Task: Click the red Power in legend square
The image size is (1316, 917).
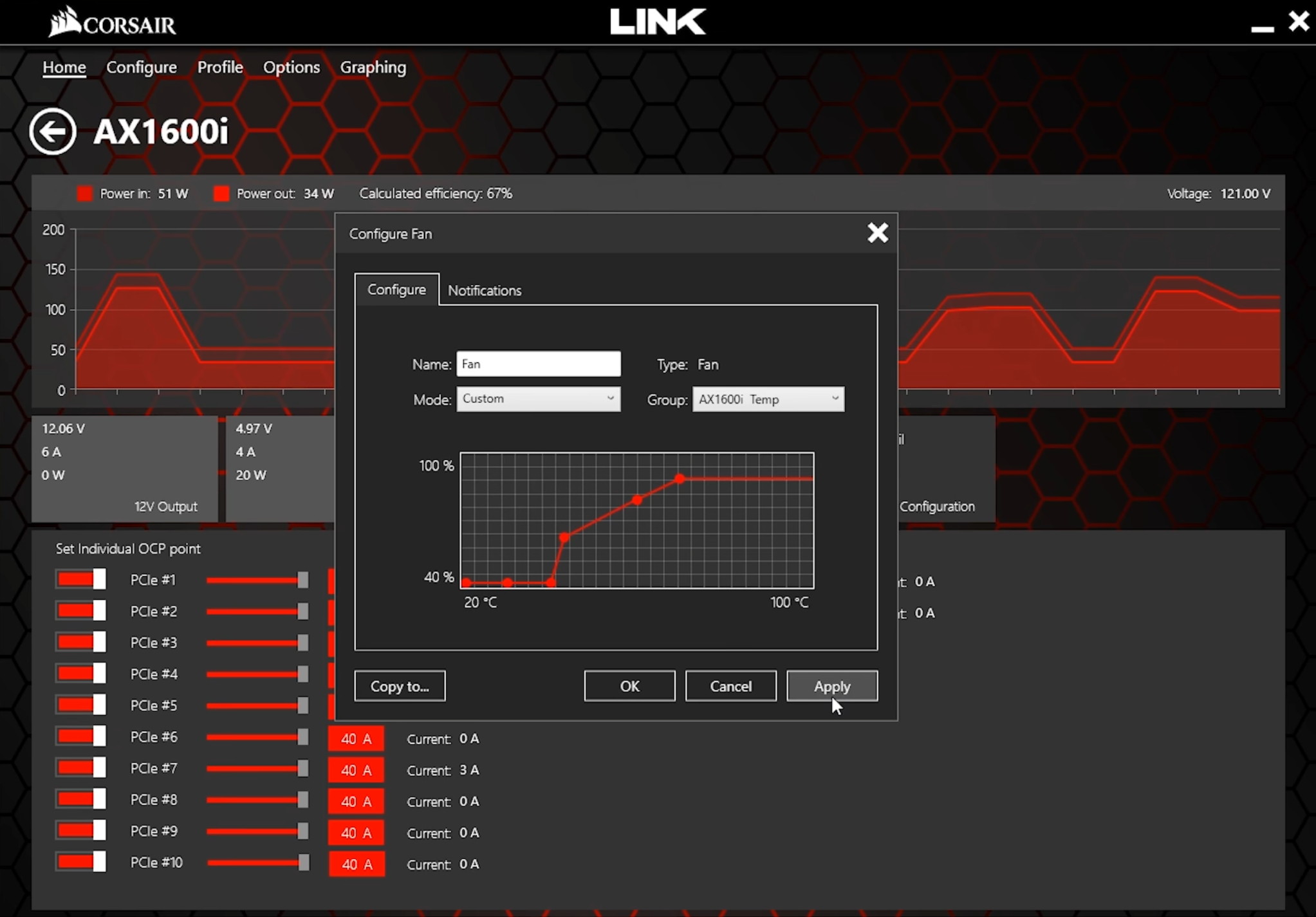Action: click(x=84, y=194)
